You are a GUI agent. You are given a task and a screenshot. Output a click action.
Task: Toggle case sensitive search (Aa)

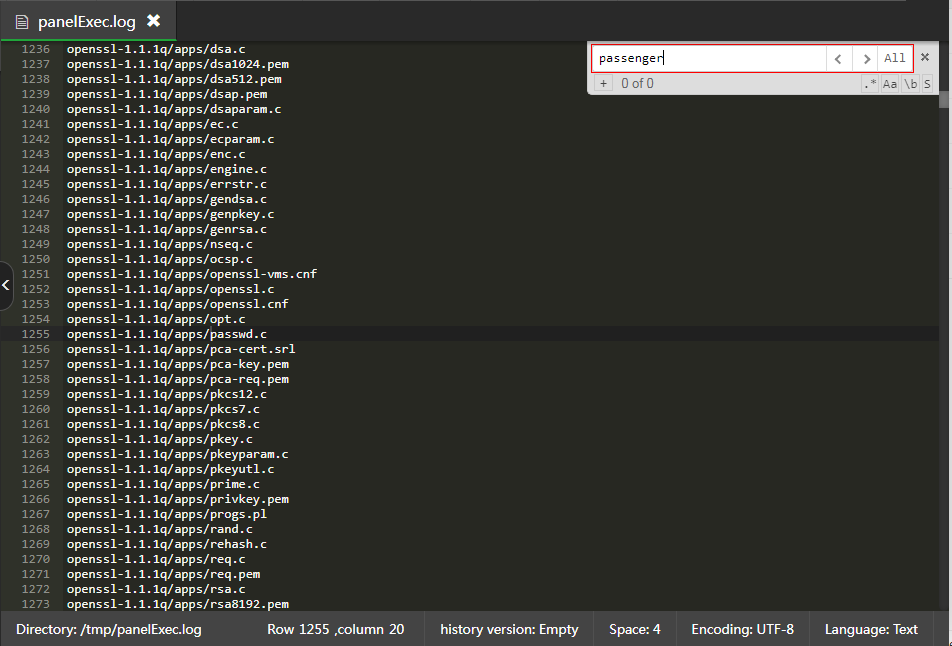point(890,84)
